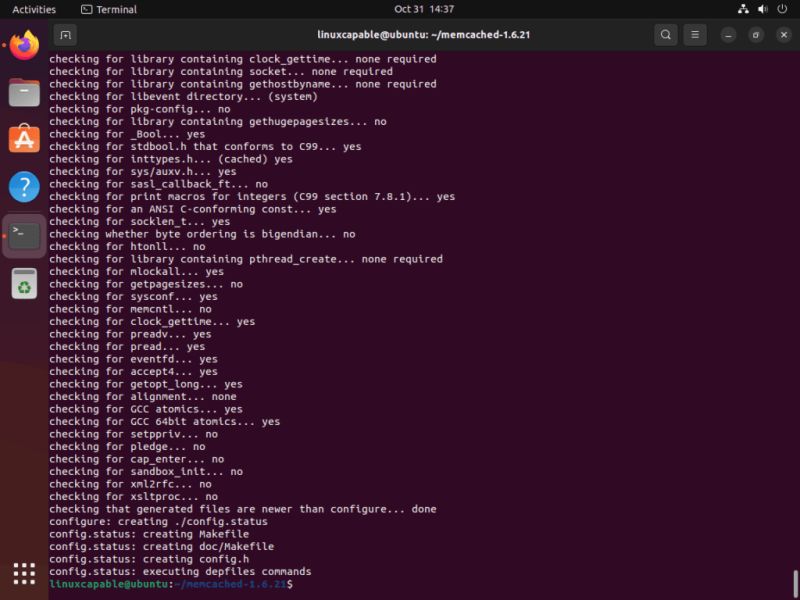800x600 pixels.
Task: Toggle the terminal restore-down window state
Action: point(755,34)
